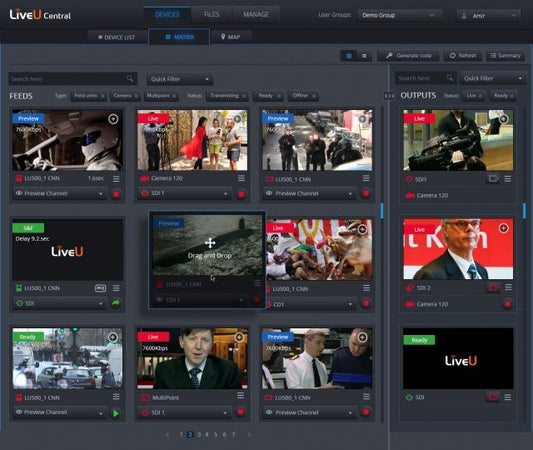Screen dimensions: 533x450
Task: Switch to the DEVICE LIST tab
Action: coord(117,37)
